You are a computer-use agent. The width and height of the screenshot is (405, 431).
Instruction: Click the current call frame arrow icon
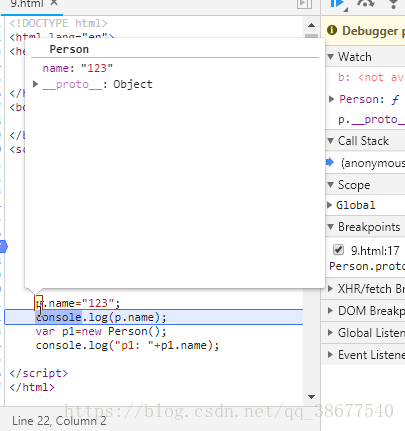330,162
